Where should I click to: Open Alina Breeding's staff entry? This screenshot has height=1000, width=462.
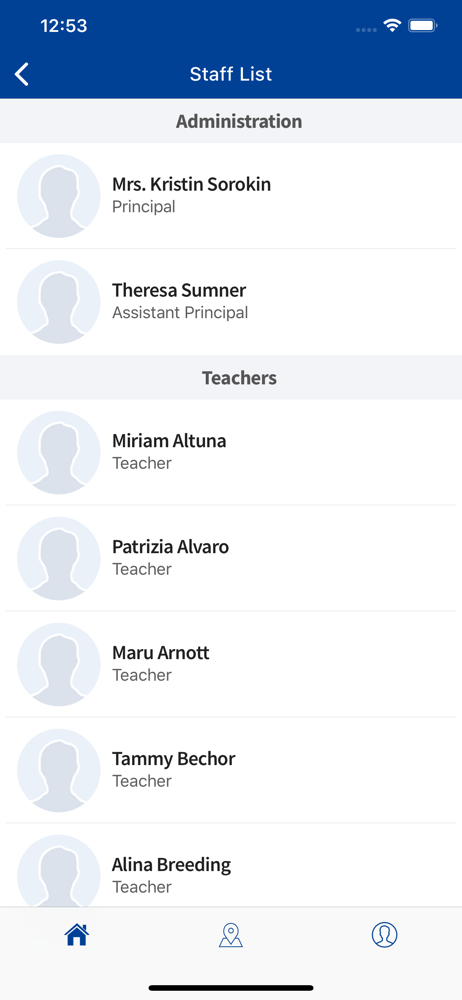click(x=231, y=865)
